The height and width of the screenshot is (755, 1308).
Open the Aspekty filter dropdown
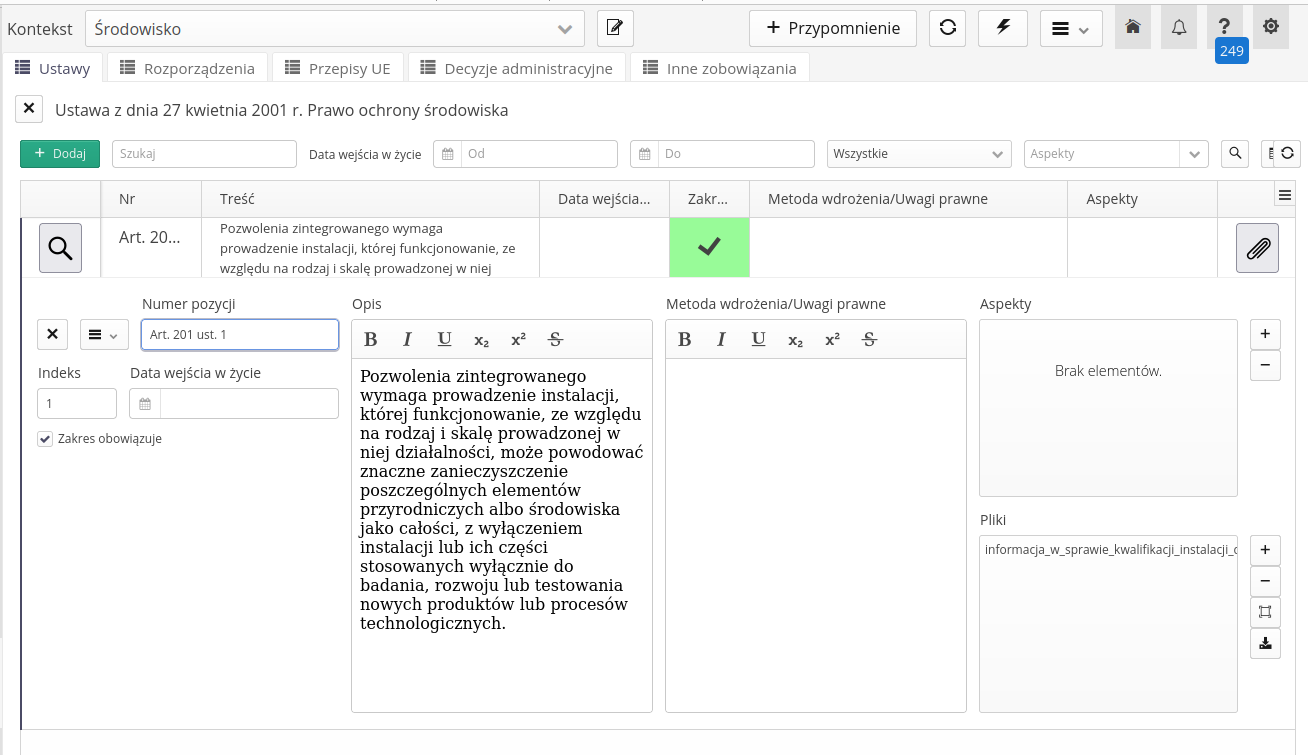(x=1115, y=154)
